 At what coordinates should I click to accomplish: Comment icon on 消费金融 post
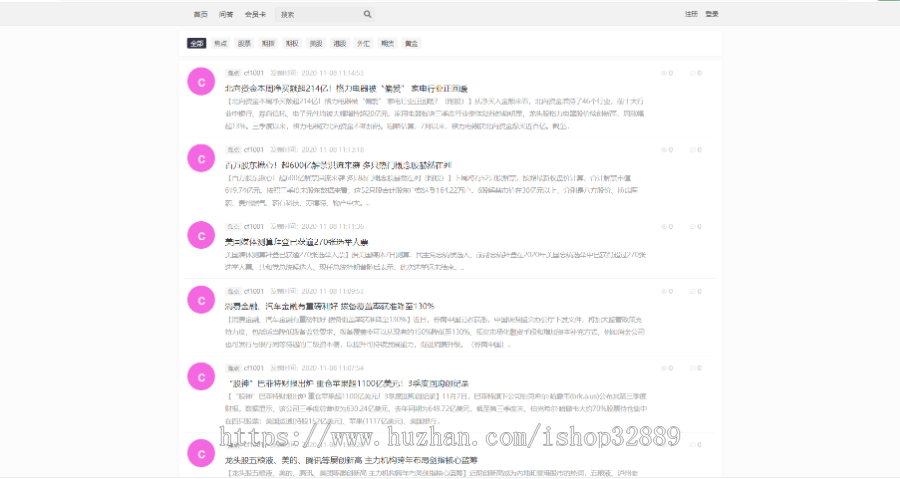click(692, 291)
